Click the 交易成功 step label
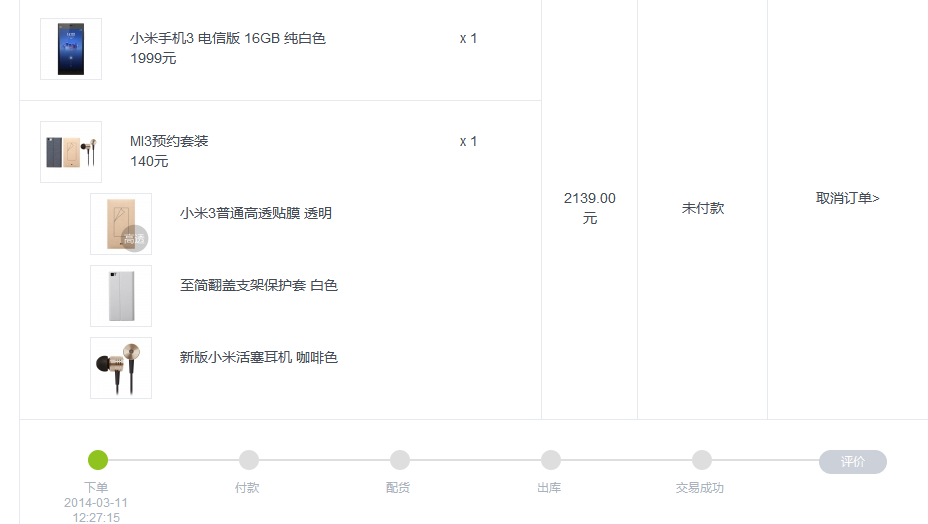The width and height of the screenshot is (928, 524). pos(700,488)
